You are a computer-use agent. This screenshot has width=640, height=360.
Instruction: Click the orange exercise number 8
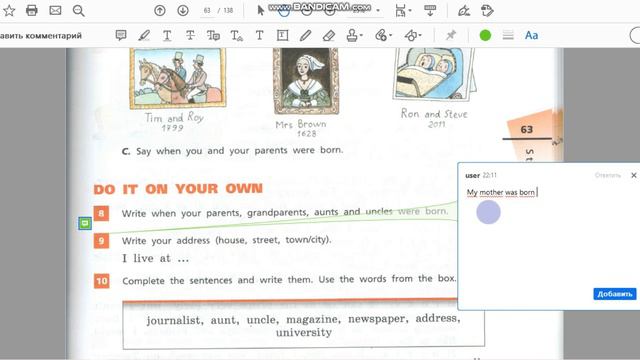101,213
